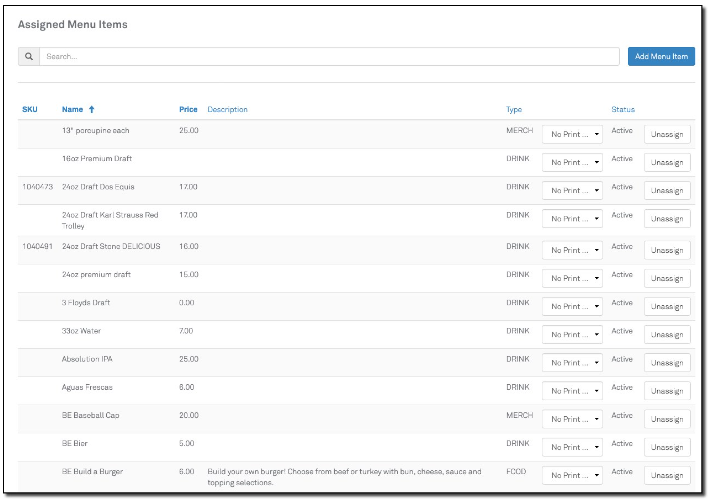Click the search magnifier icon

coord(29,57)
